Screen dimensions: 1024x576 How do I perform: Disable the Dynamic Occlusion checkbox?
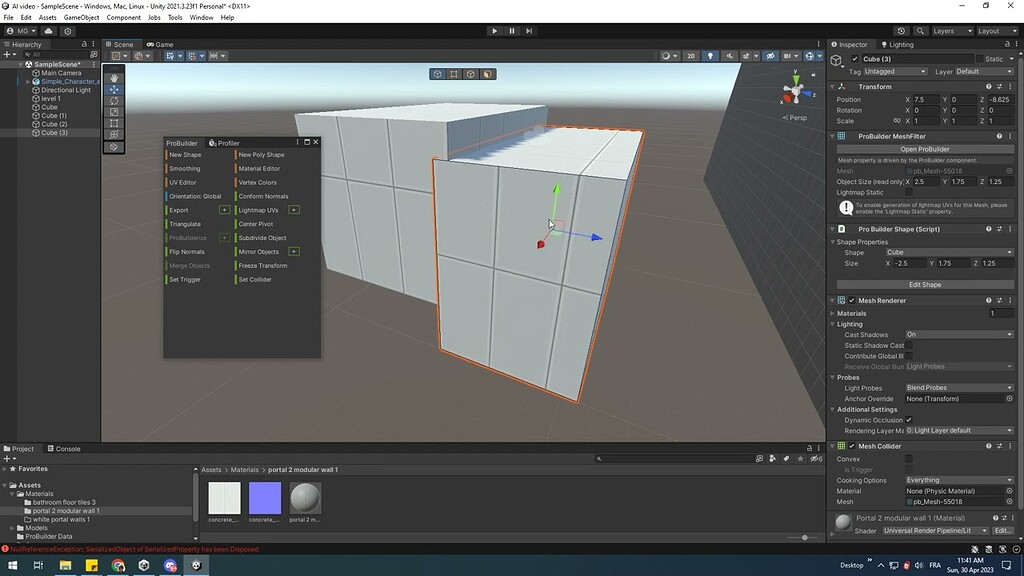[908, 420]
